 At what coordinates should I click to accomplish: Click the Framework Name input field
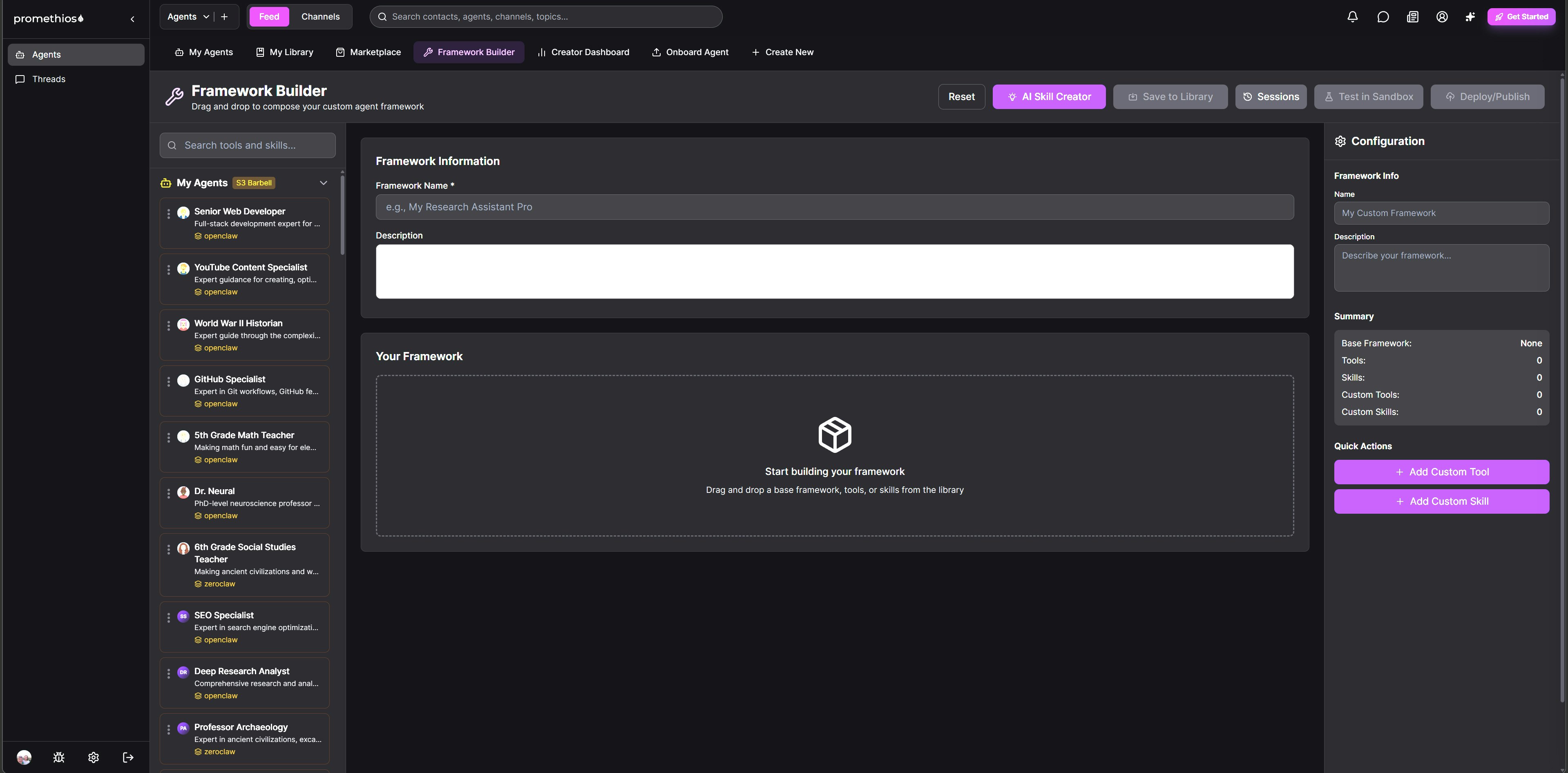[834, 207]
